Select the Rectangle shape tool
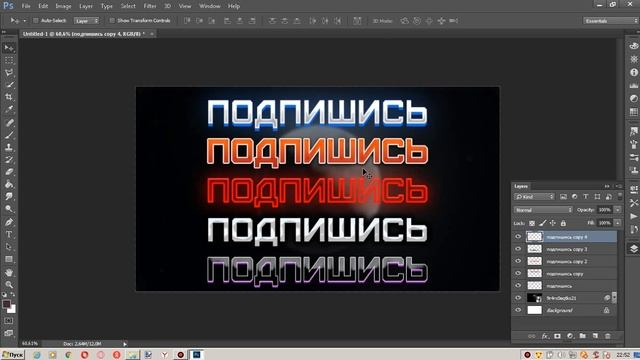 tap(9, 259)
